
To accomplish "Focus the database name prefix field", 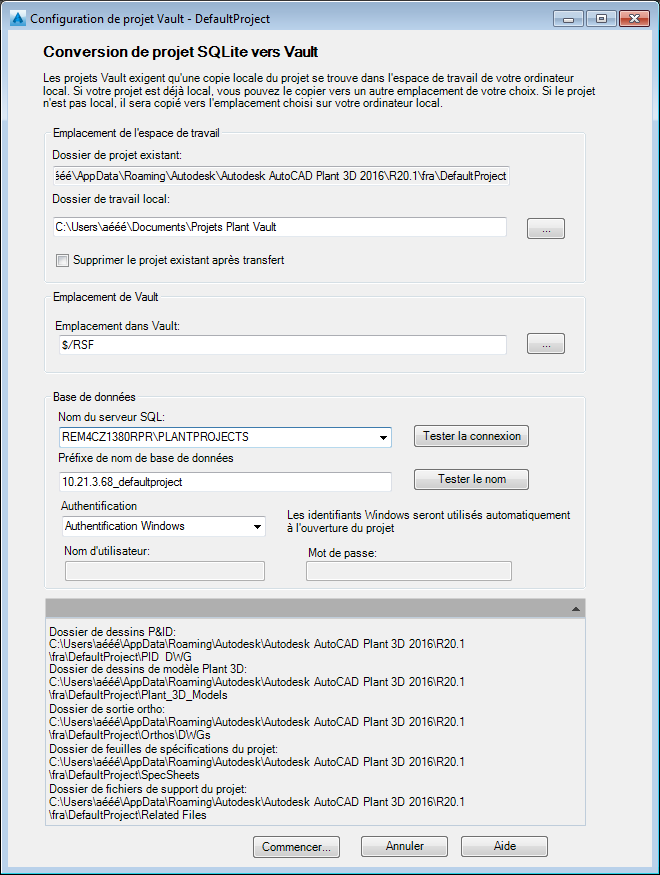I will [225, 482].
